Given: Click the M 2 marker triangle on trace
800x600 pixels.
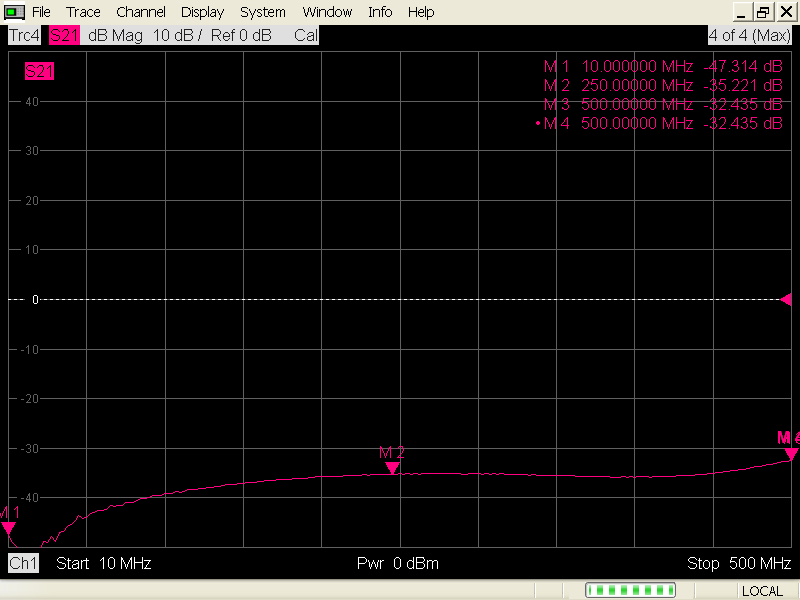Looking at the screenshot, I should point(392,467).
